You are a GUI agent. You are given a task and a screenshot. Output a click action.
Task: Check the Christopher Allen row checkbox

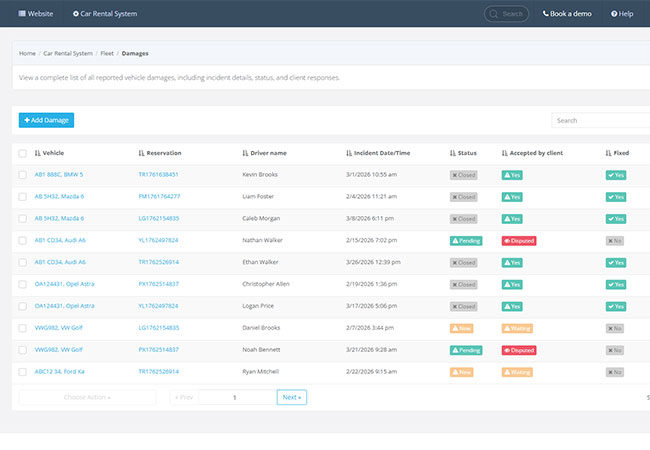[22, 284]
